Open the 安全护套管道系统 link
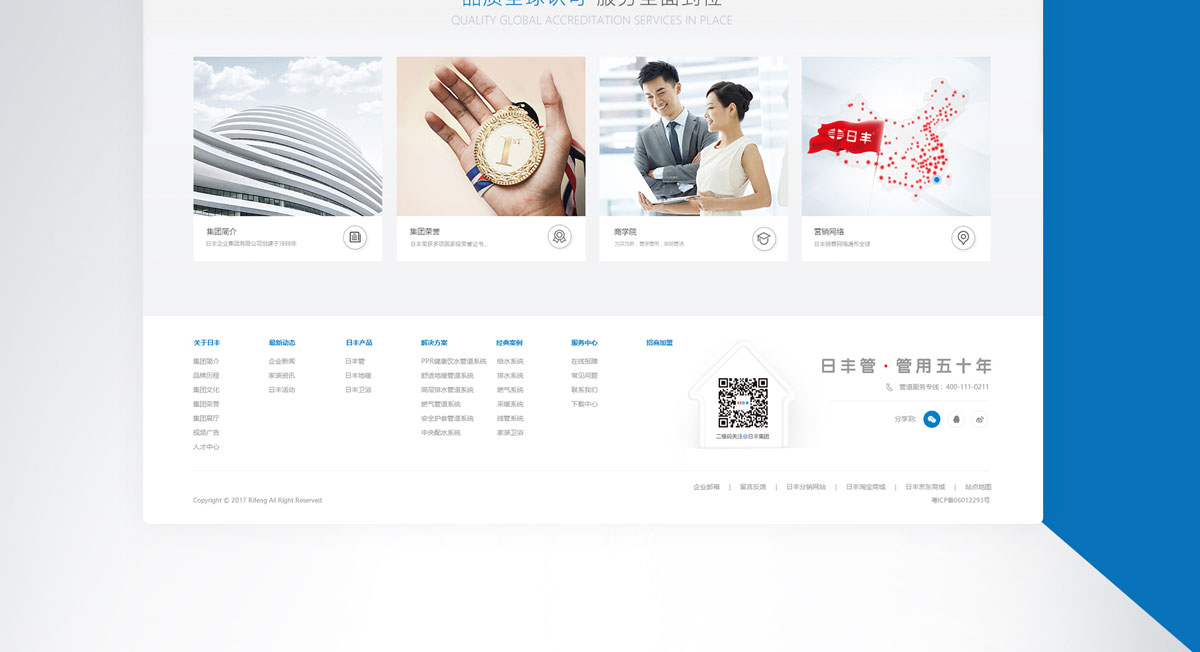Viewport: 1200px width, 652px height. (448, 418)
